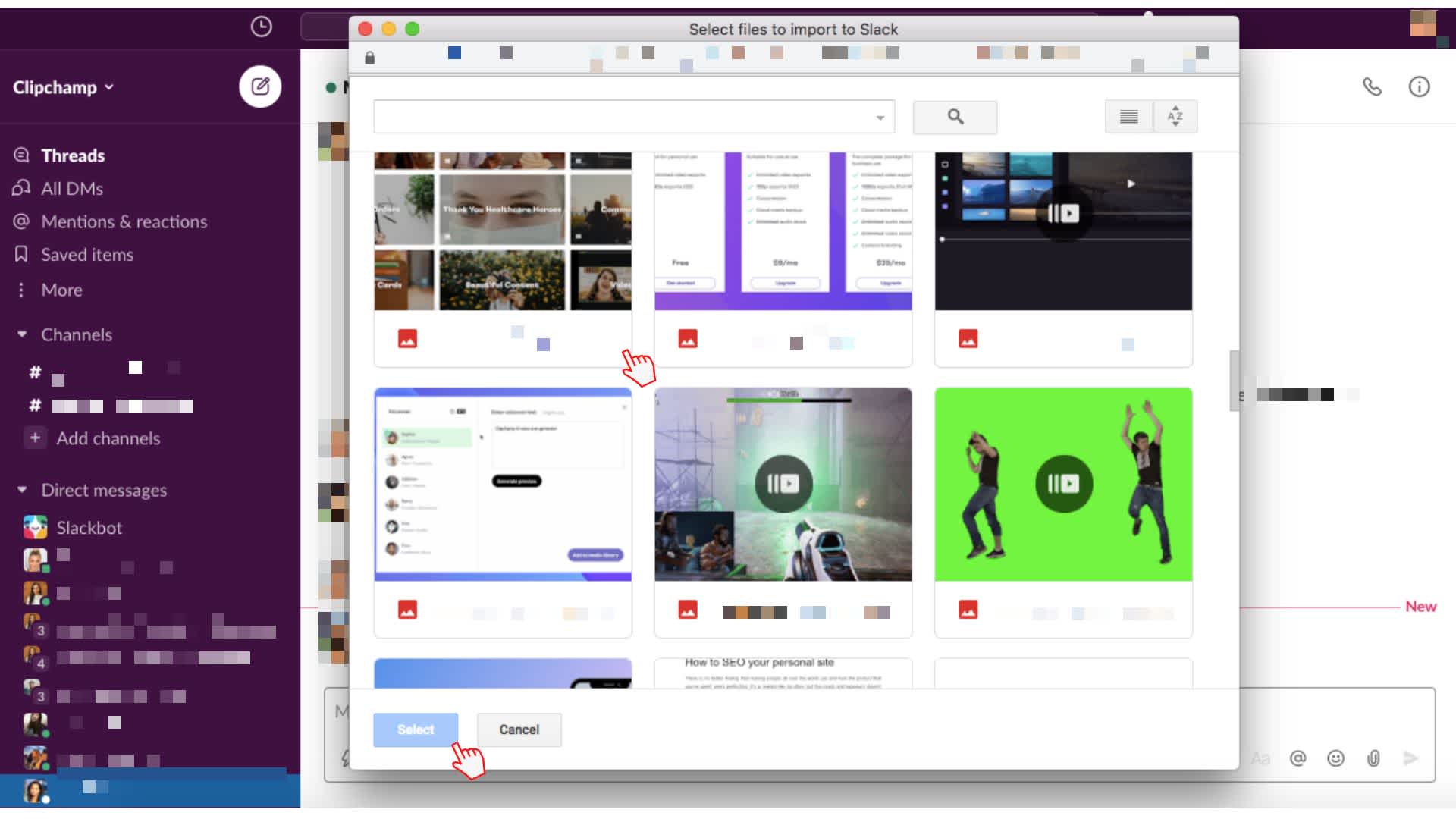
Task: Mention someone with @ icon in composer
Action: [x=1298, y=758]
